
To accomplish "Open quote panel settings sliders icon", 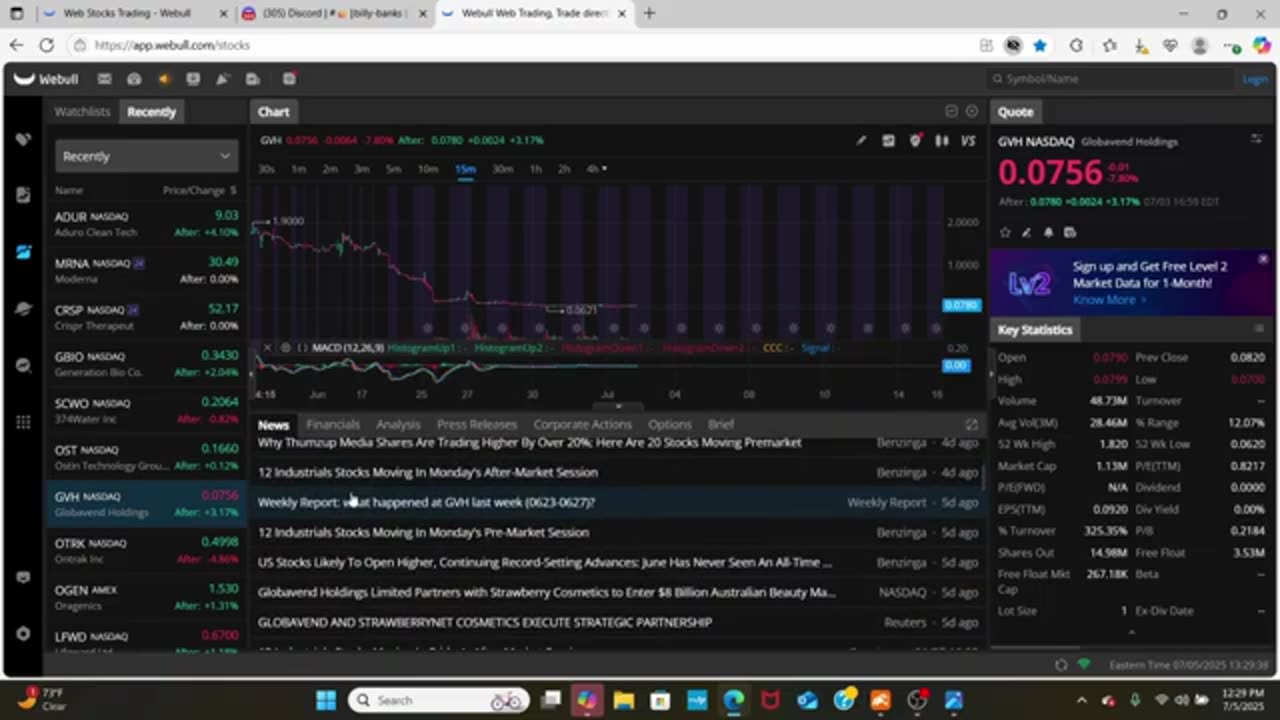I will (x=1257, y=139).
